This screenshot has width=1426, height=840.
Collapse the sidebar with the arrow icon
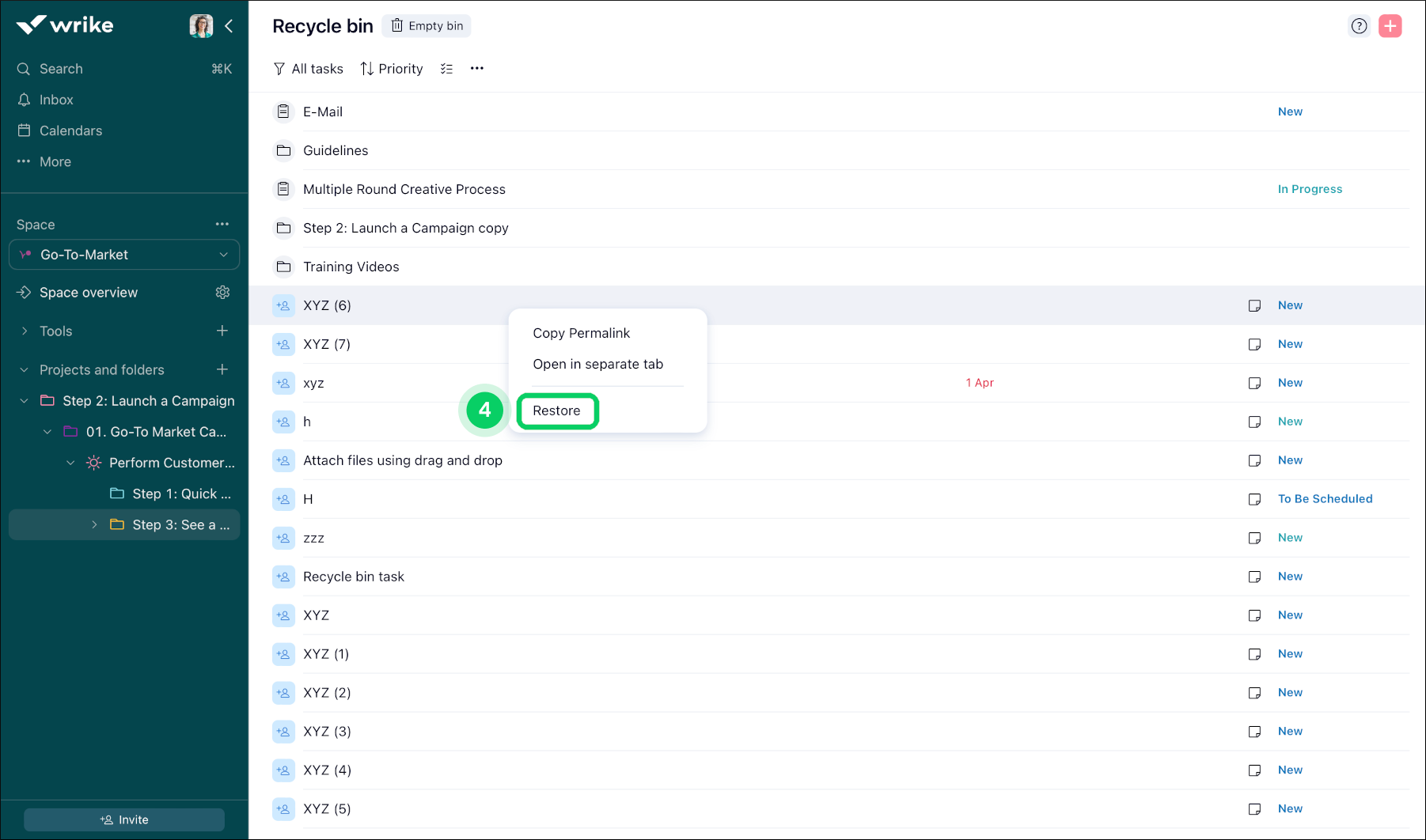(229, 26)
